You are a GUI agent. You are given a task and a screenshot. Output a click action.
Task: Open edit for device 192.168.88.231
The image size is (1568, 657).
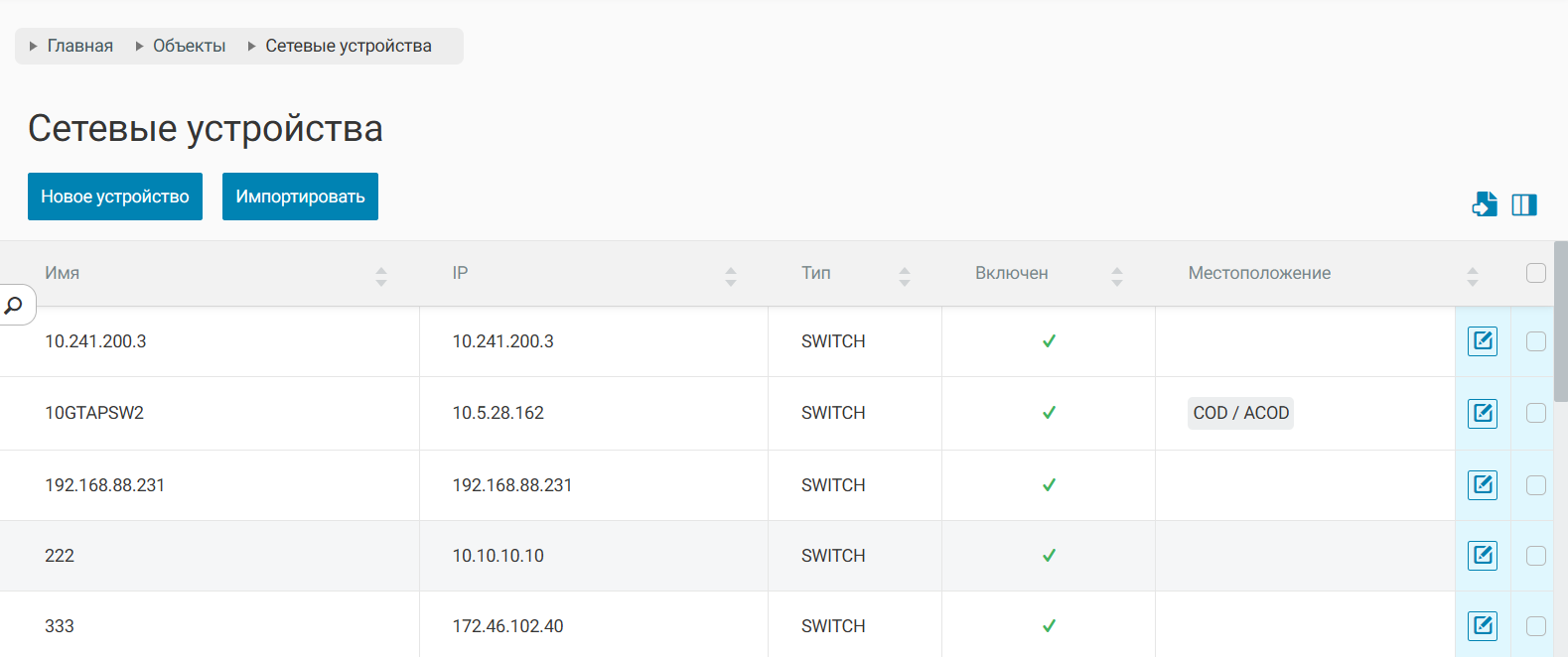click(x=1482, y=485)
